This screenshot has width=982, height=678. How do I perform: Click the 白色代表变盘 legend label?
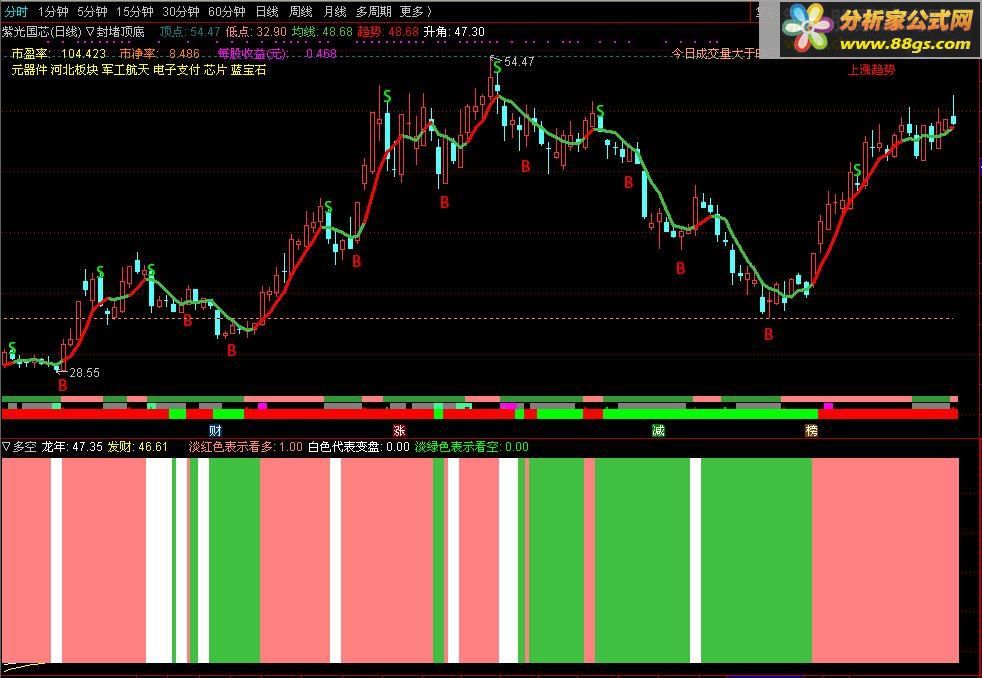pos(345,447)
